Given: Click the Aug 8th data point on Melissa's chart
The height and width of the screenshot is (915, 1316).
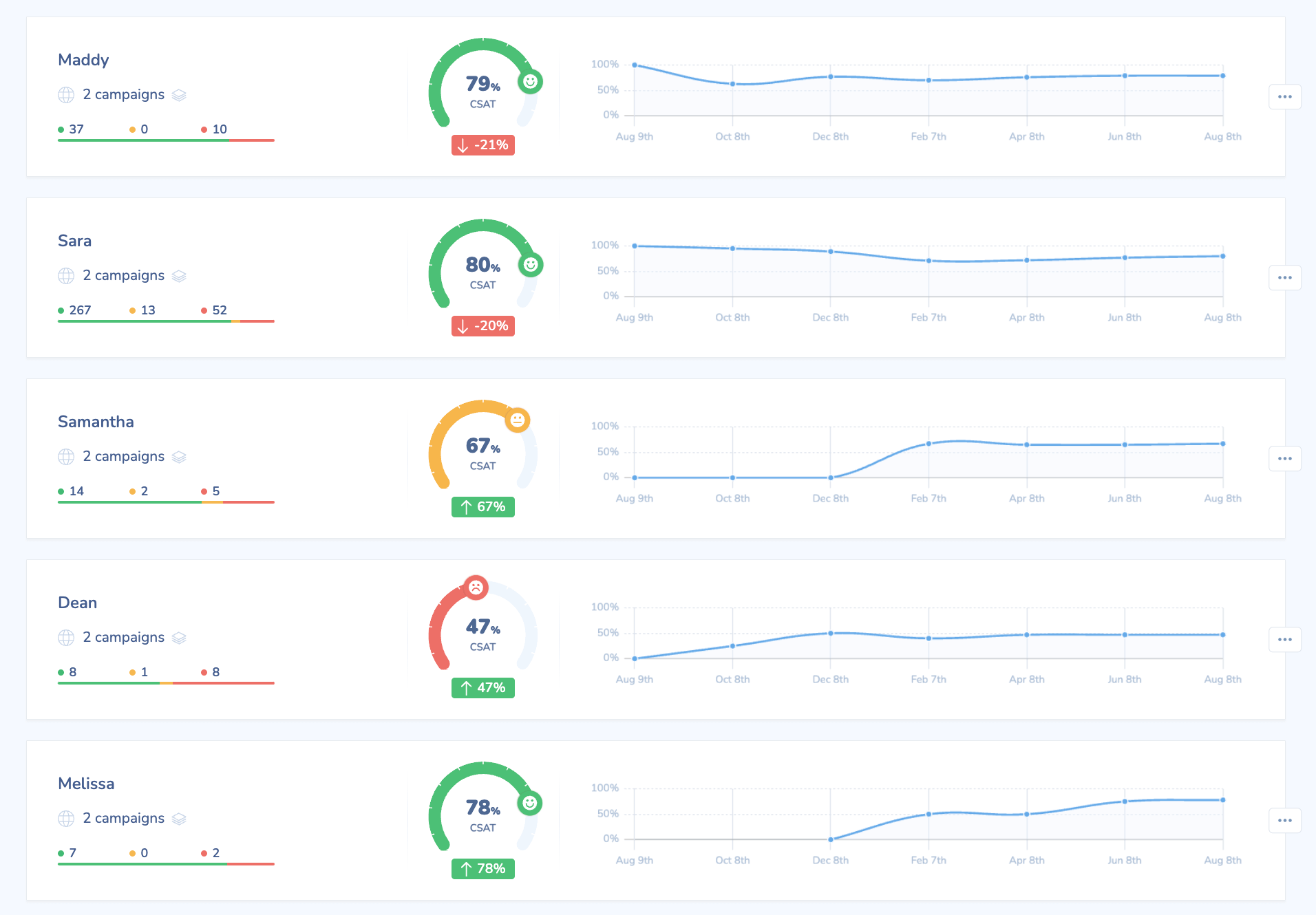Looking at the screenshot, I should tap(1222, 800).
